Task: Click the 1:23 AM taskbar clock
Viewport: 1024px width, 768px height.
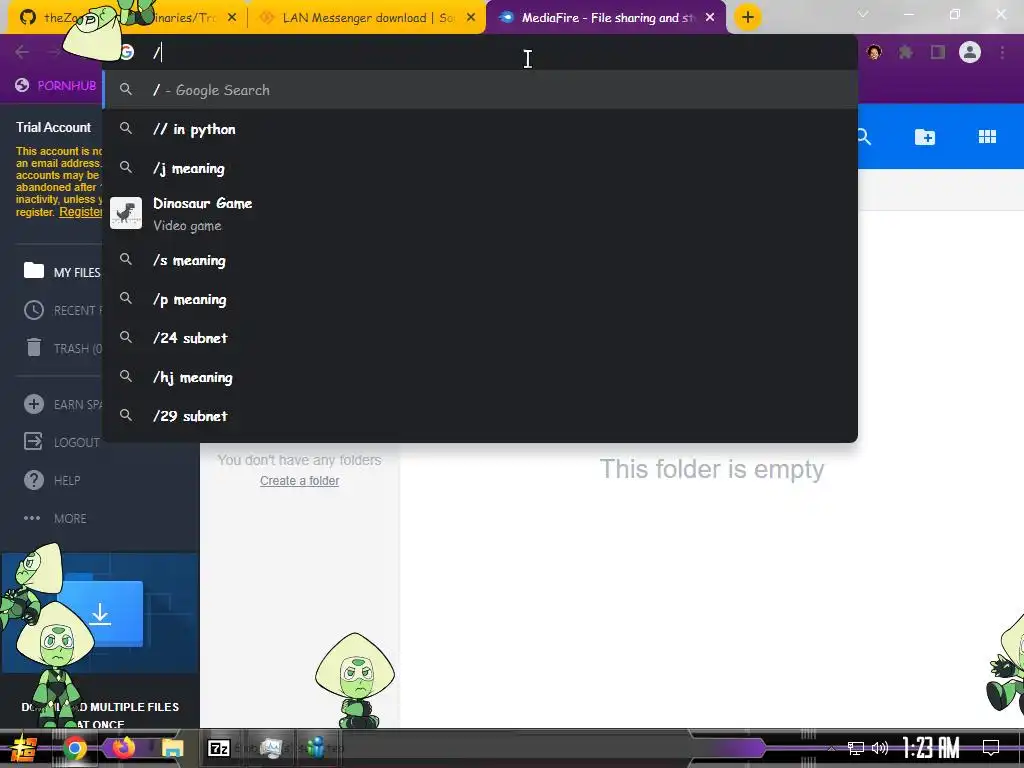Action: (x=931, y=748)
